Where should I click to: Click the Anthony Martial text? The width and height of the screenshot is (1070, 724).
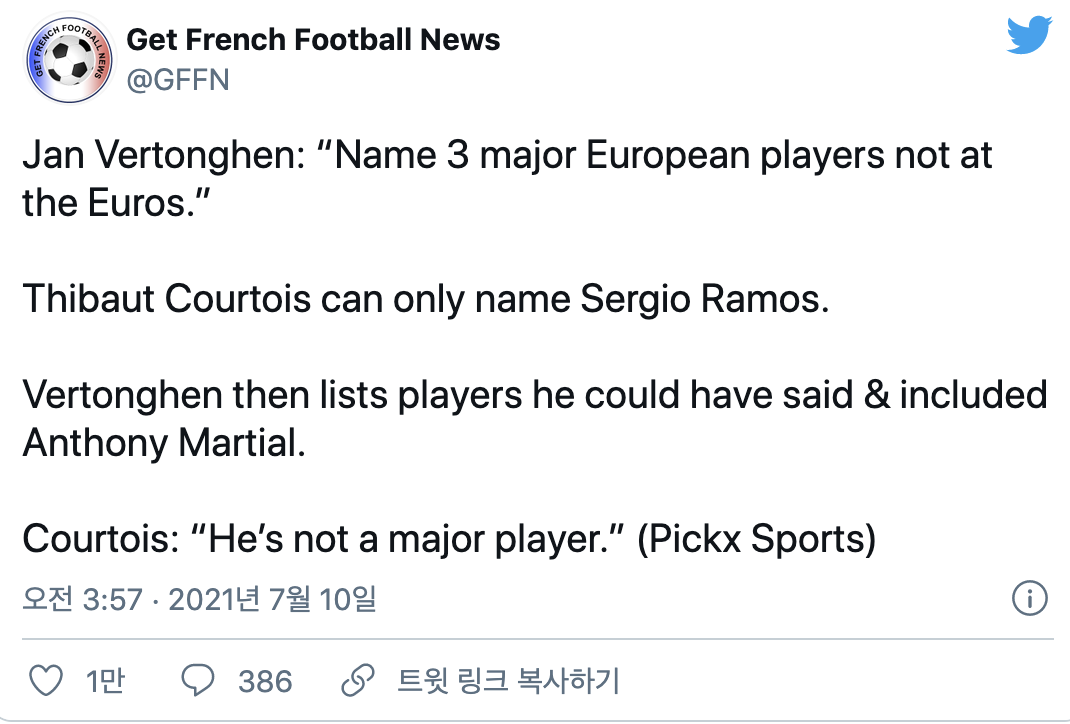(x=163, y=442)
